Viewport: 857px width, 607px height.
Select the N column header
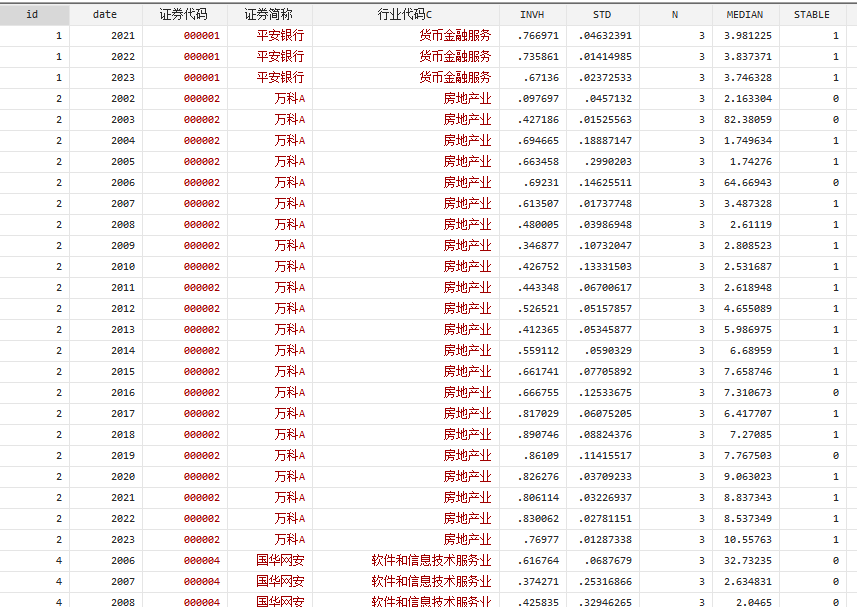coord(674,15)
